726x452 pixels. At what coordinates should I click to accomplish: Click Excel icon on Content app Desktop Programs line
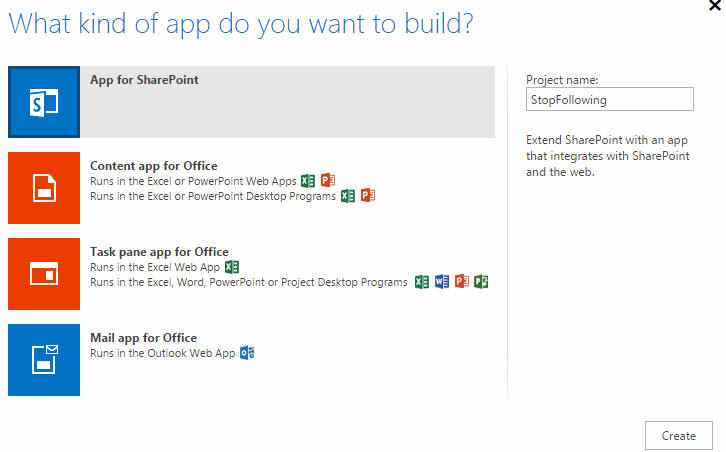tap(348, 196)
